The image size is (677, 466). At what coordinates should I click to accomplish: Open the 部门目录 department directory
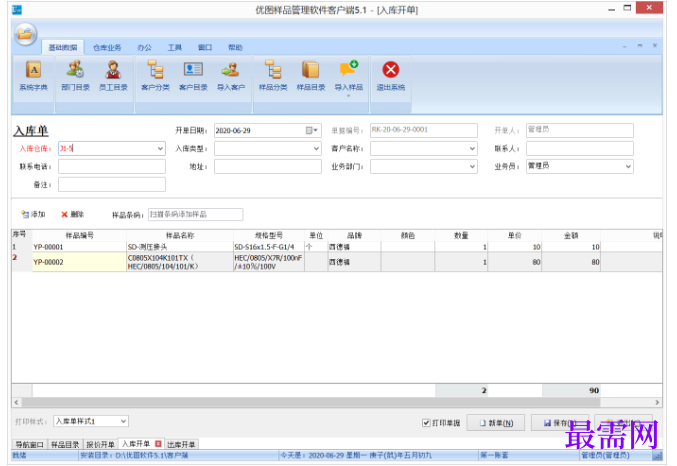[x=75, y=76]
